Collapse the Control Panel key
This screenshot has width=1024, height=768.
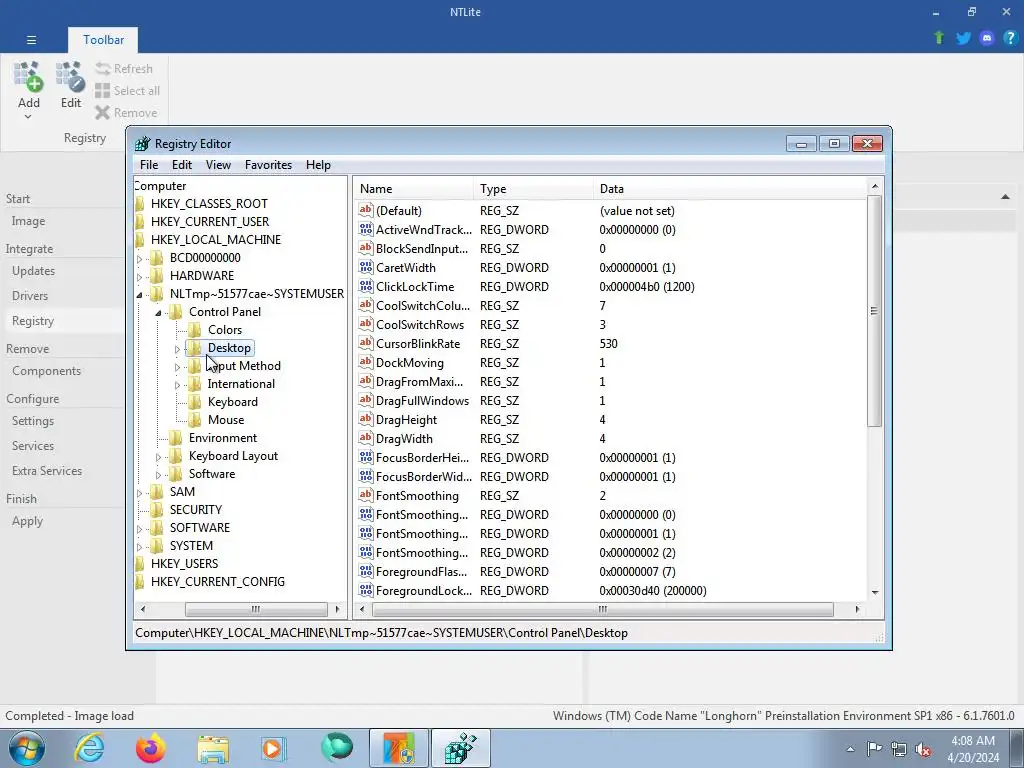(x=158, y=313)
